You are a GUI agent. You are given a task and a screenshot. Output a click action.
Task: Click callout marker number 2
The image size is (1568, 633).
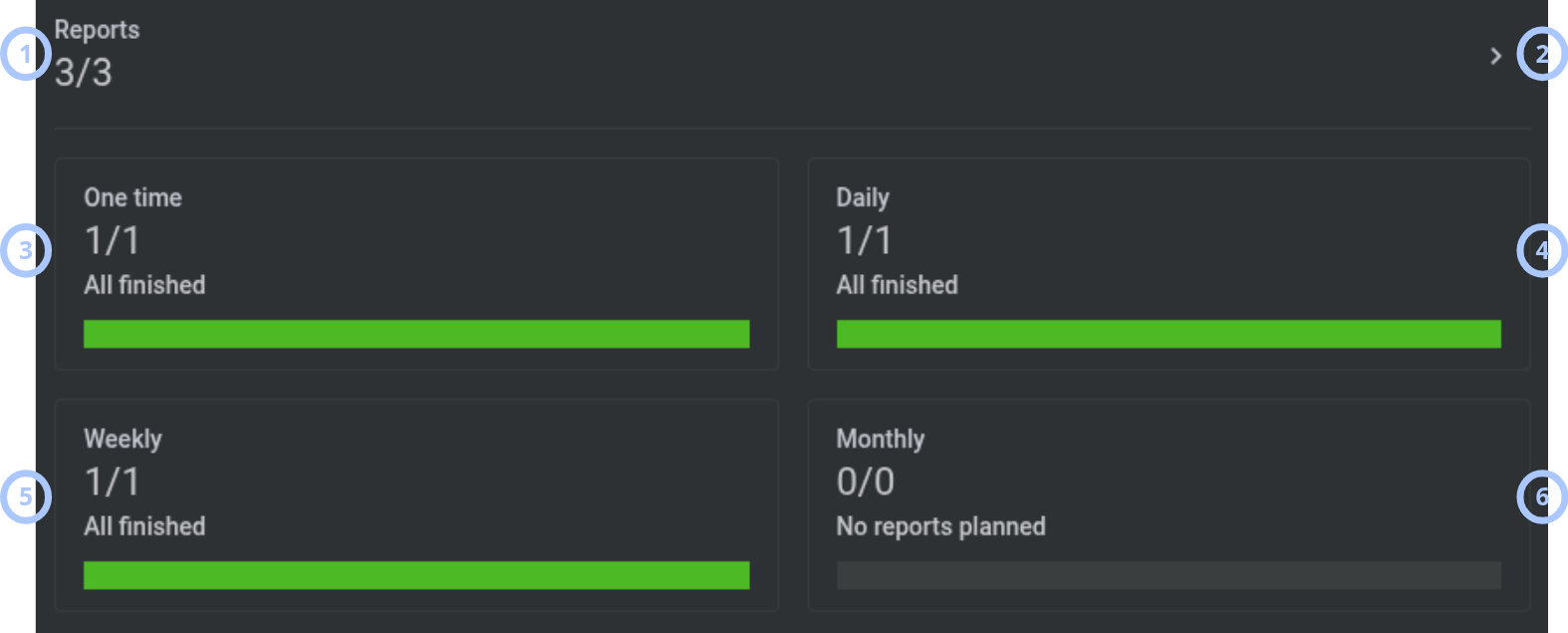[x=1542, y=54]
